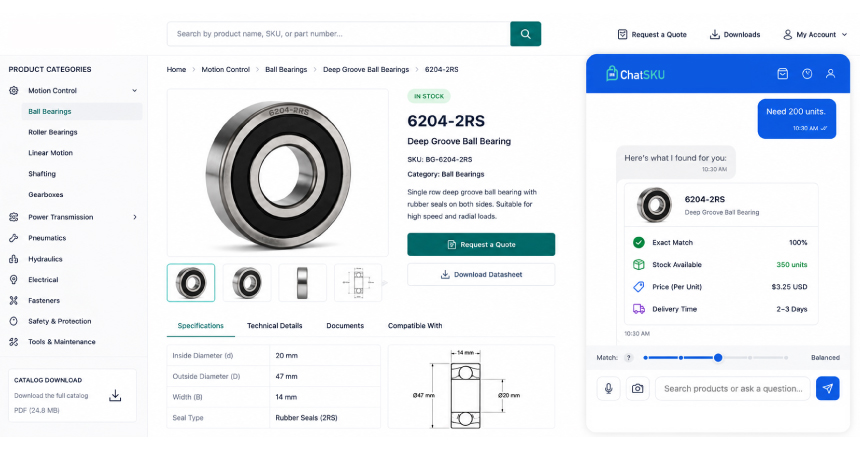This screenshot has width=860, height=452.
Task: Select the second angled bearing thumbnail
Action: (247, 283)
